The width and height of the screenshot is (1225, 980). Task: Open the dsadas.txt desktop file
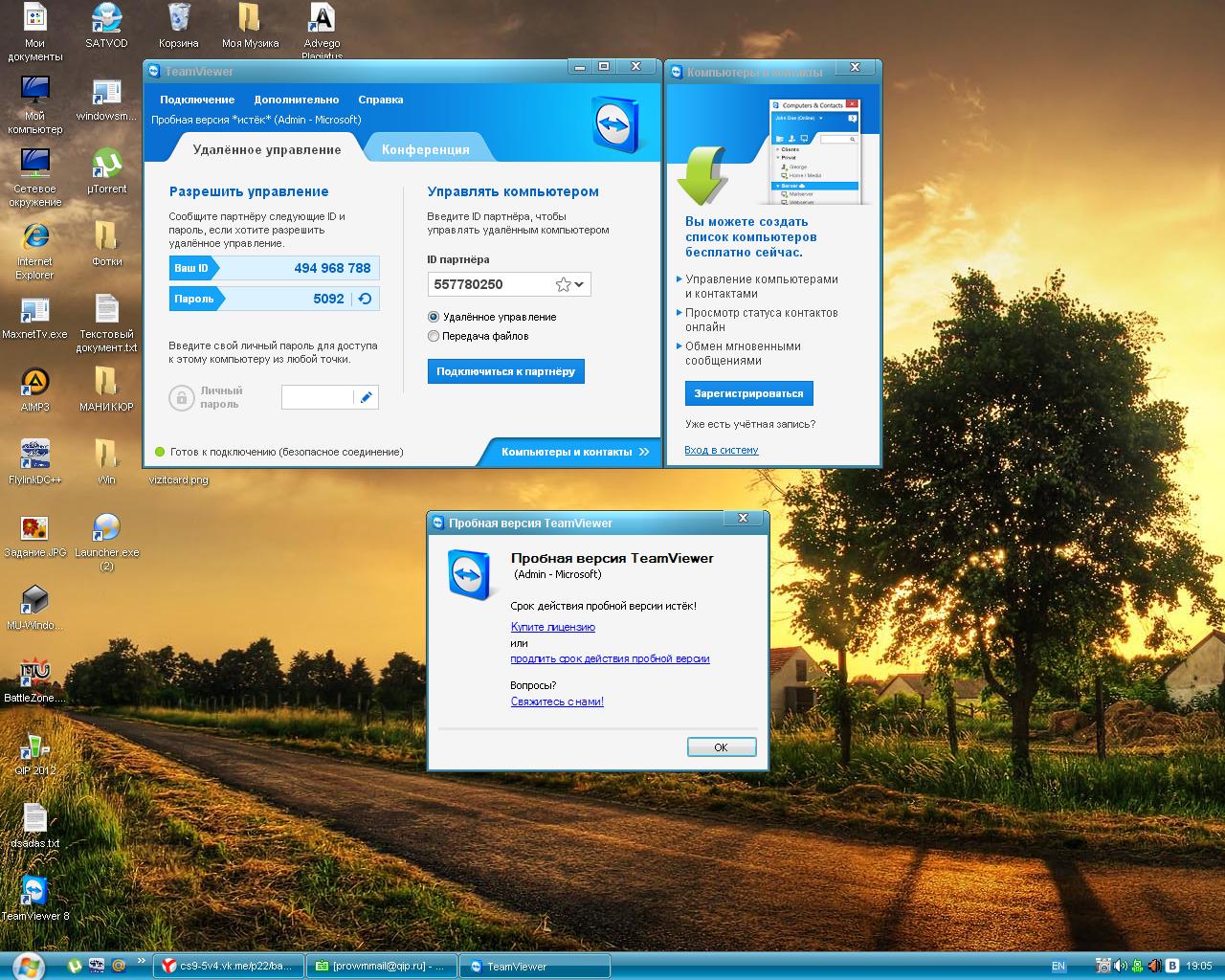click(34, 827)
